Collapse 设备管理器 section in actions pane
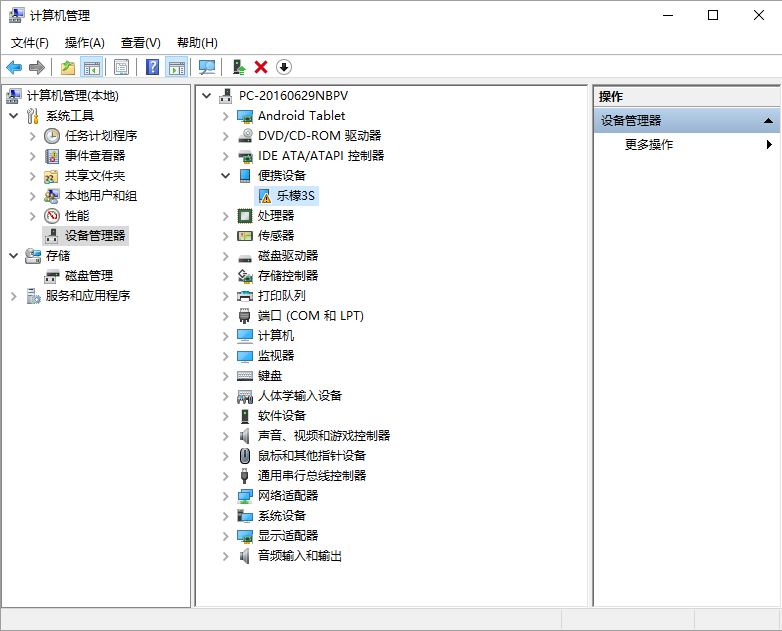 (x=768, y=121)
